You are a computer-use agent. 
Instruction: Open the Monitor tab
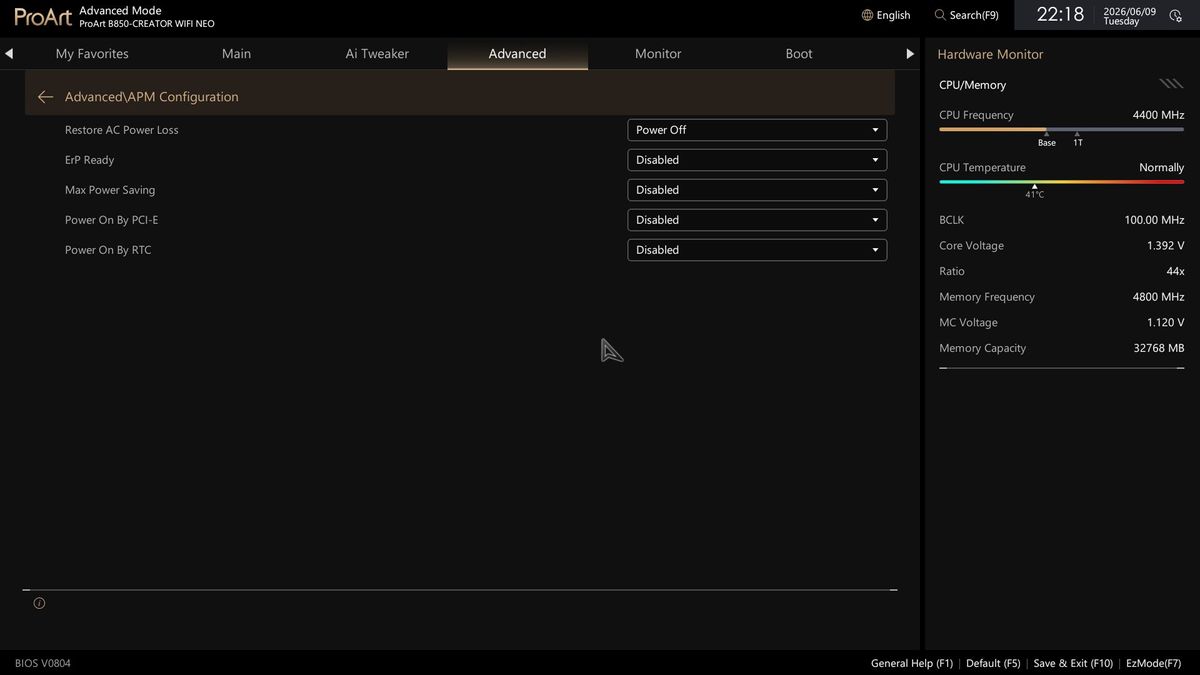coord(658,54)
